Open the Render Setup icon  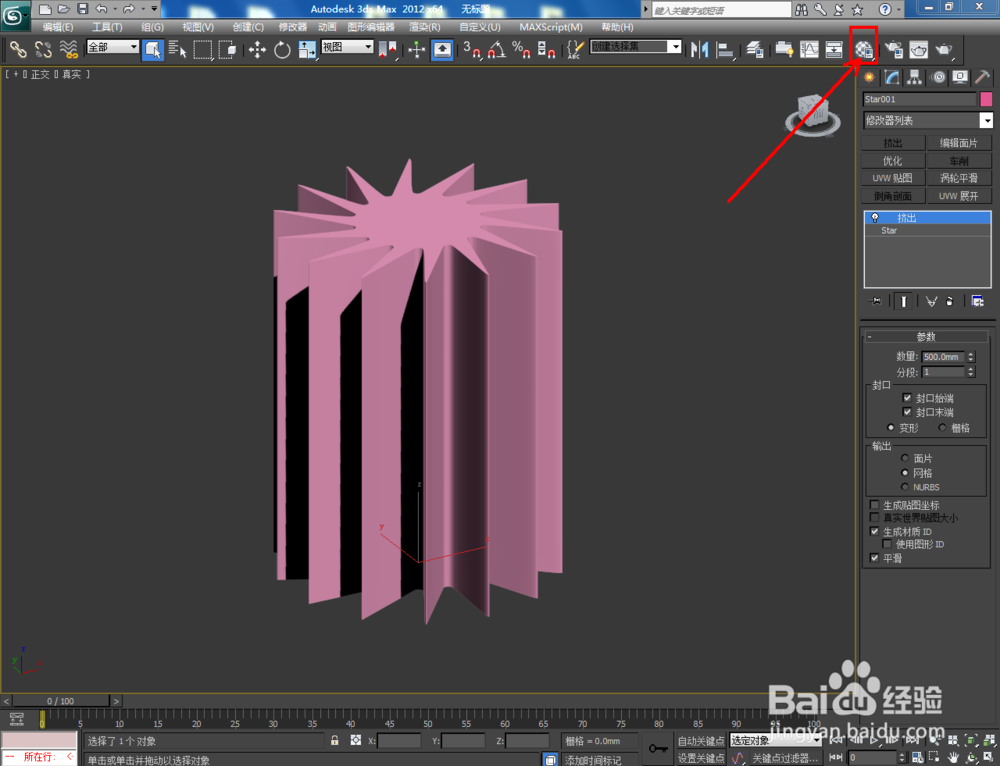[893, 49]
